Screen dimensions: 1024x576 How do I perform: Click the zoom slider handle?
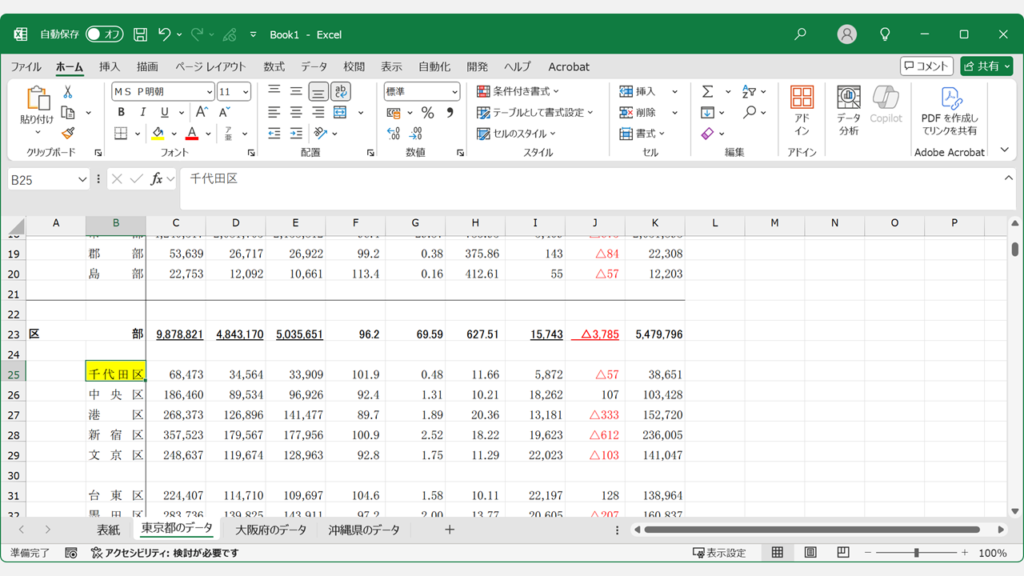[x=917, y=552]
